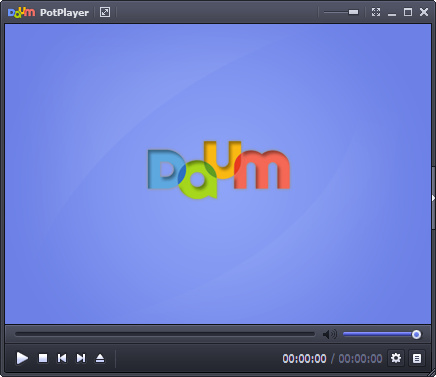Screen dimensions: 436x377
Task: Start playback with the Play button
Action: click(22, 358)
